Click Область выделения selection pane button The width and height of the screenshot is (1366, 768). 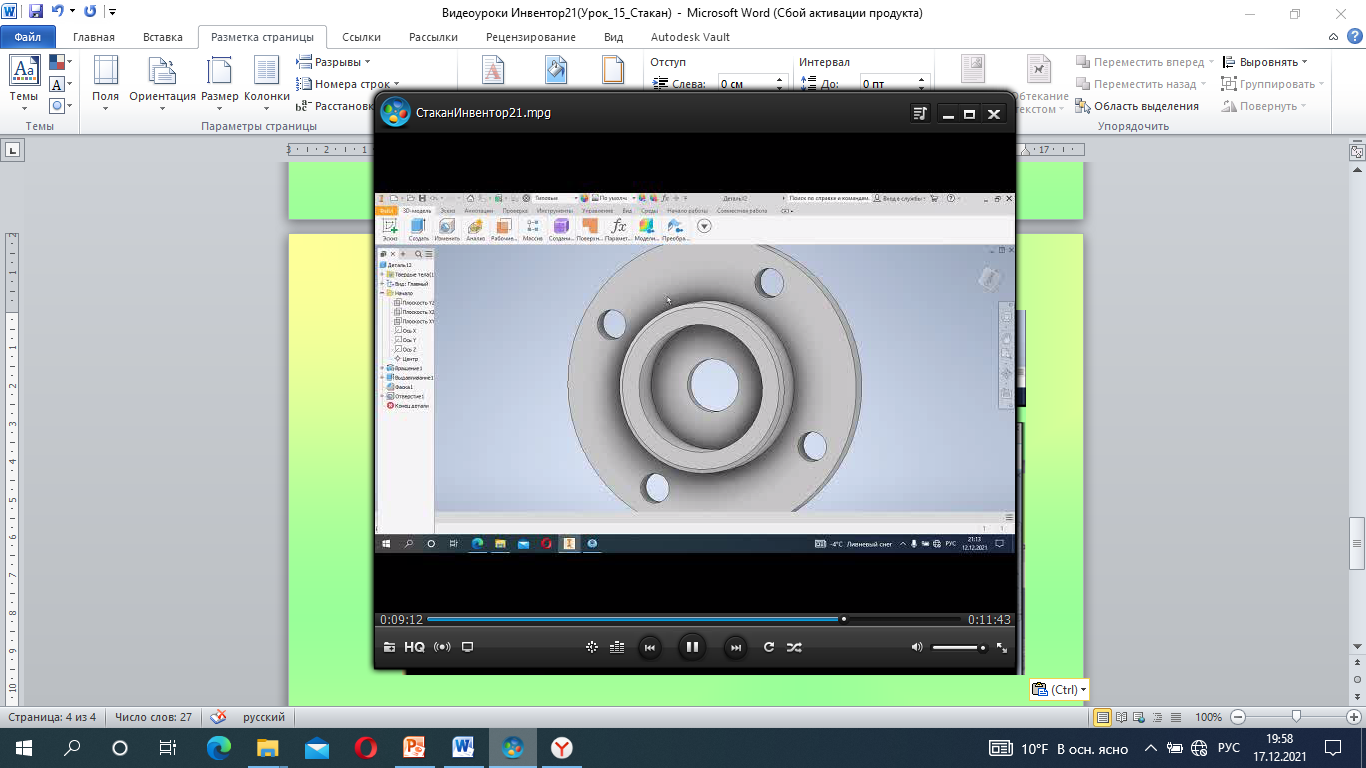[x=1138, y=106]
